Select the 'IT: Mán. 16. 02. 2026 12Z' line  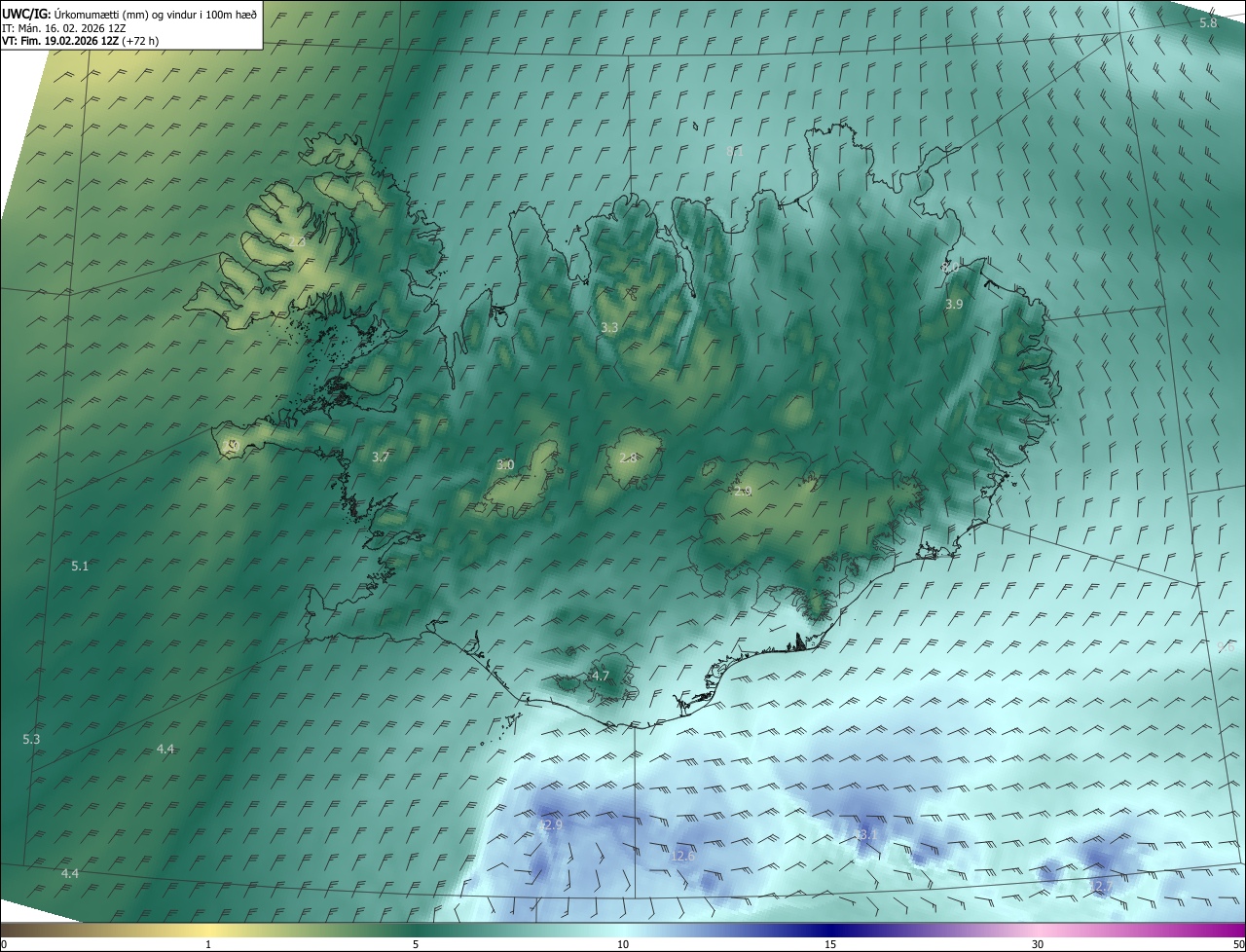63,27
